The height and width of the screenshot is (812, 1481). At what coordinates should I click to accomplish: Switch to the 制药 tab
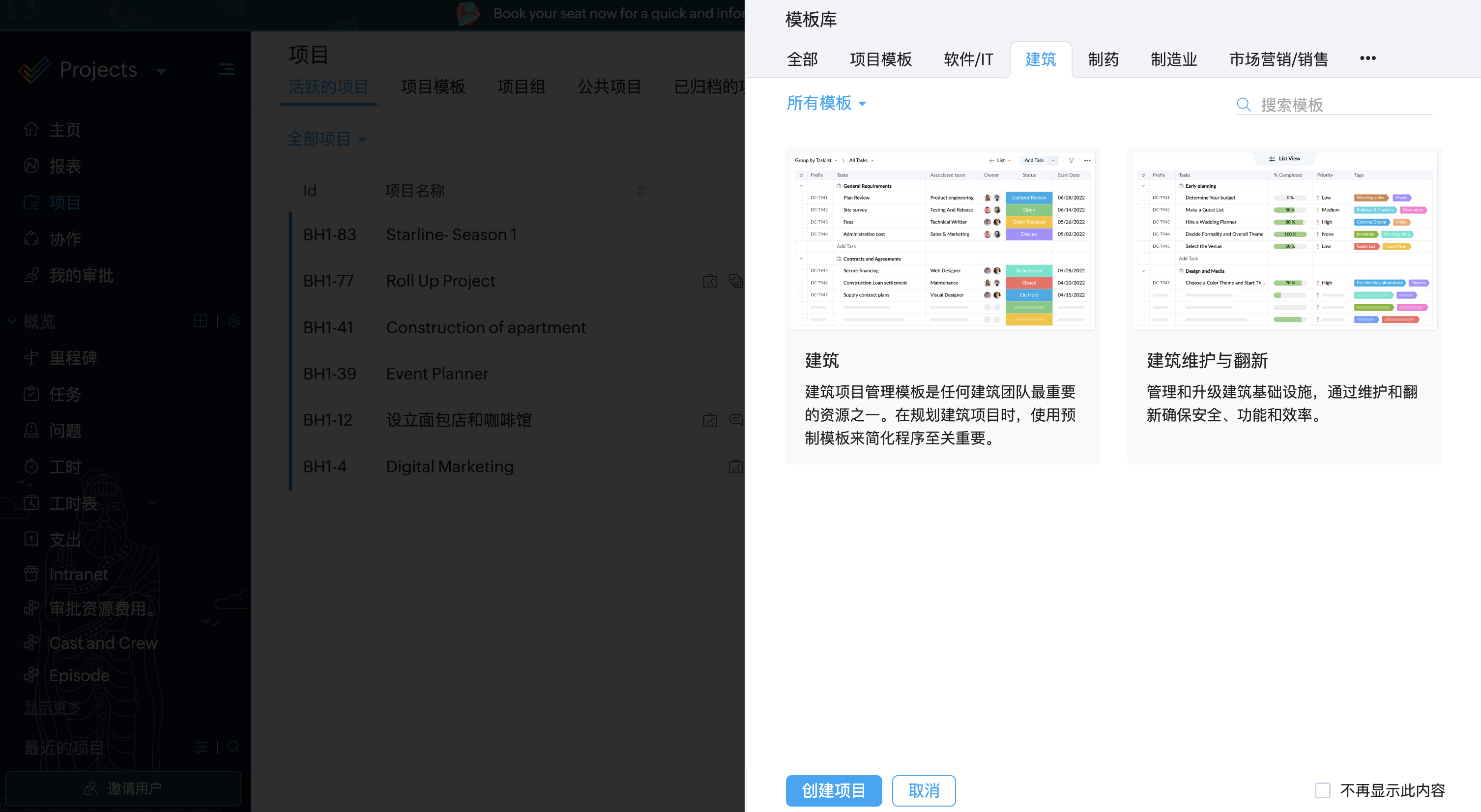point(1103,59)
